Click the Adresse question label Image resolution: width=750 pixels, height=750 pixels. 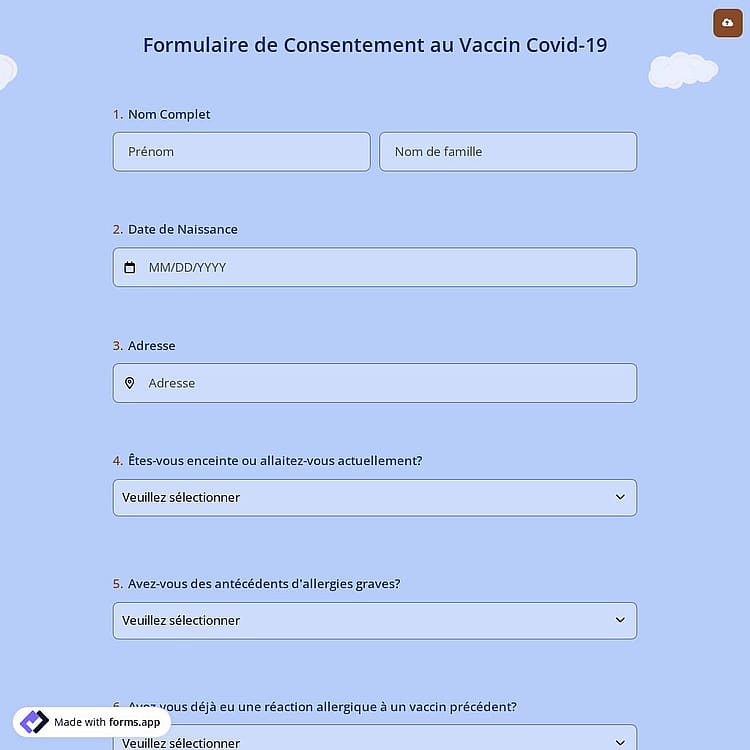pyautogui.click(x=152, y=345)
